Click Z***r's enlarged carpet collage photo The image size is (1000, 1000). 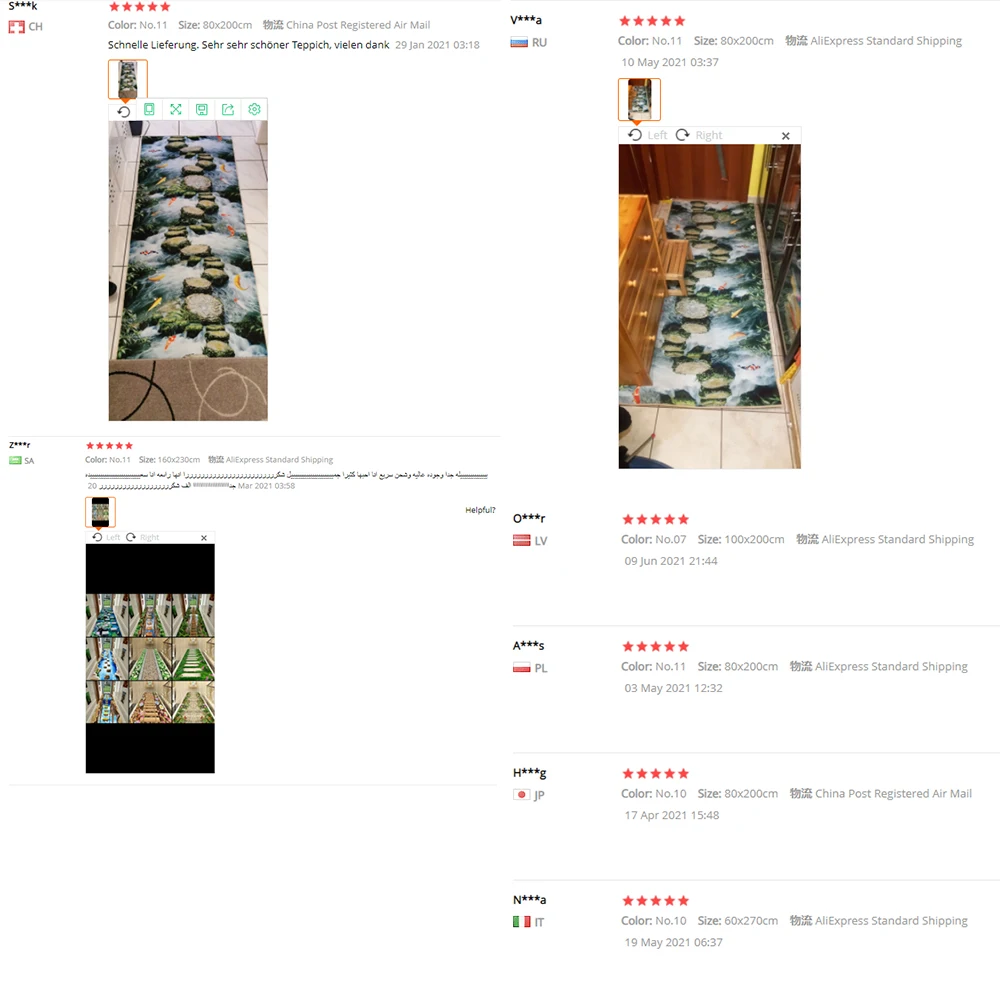(151, 659)
